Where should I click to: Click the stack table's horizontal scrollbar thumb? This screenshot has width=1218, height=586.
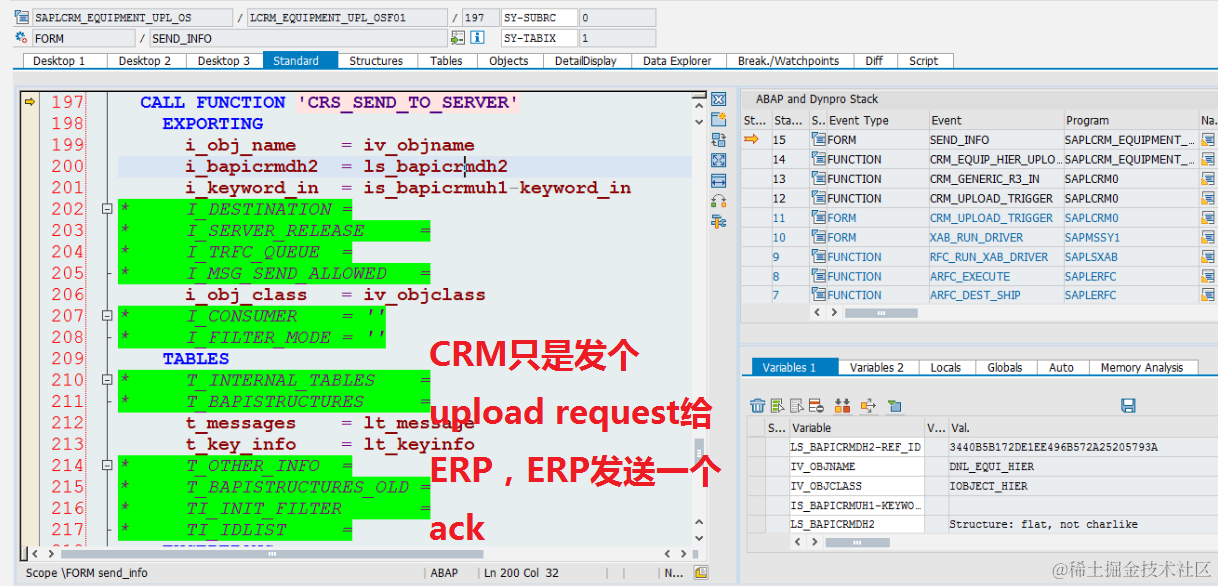(x=881, y=313)
